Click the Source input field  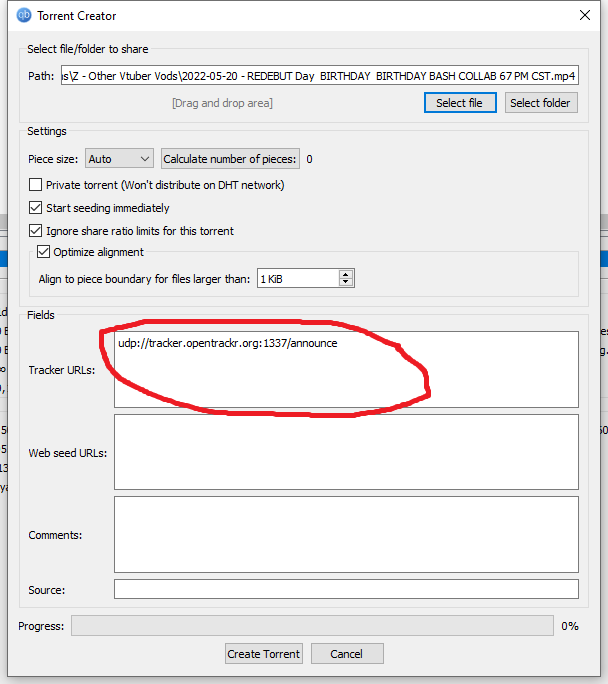346,589
